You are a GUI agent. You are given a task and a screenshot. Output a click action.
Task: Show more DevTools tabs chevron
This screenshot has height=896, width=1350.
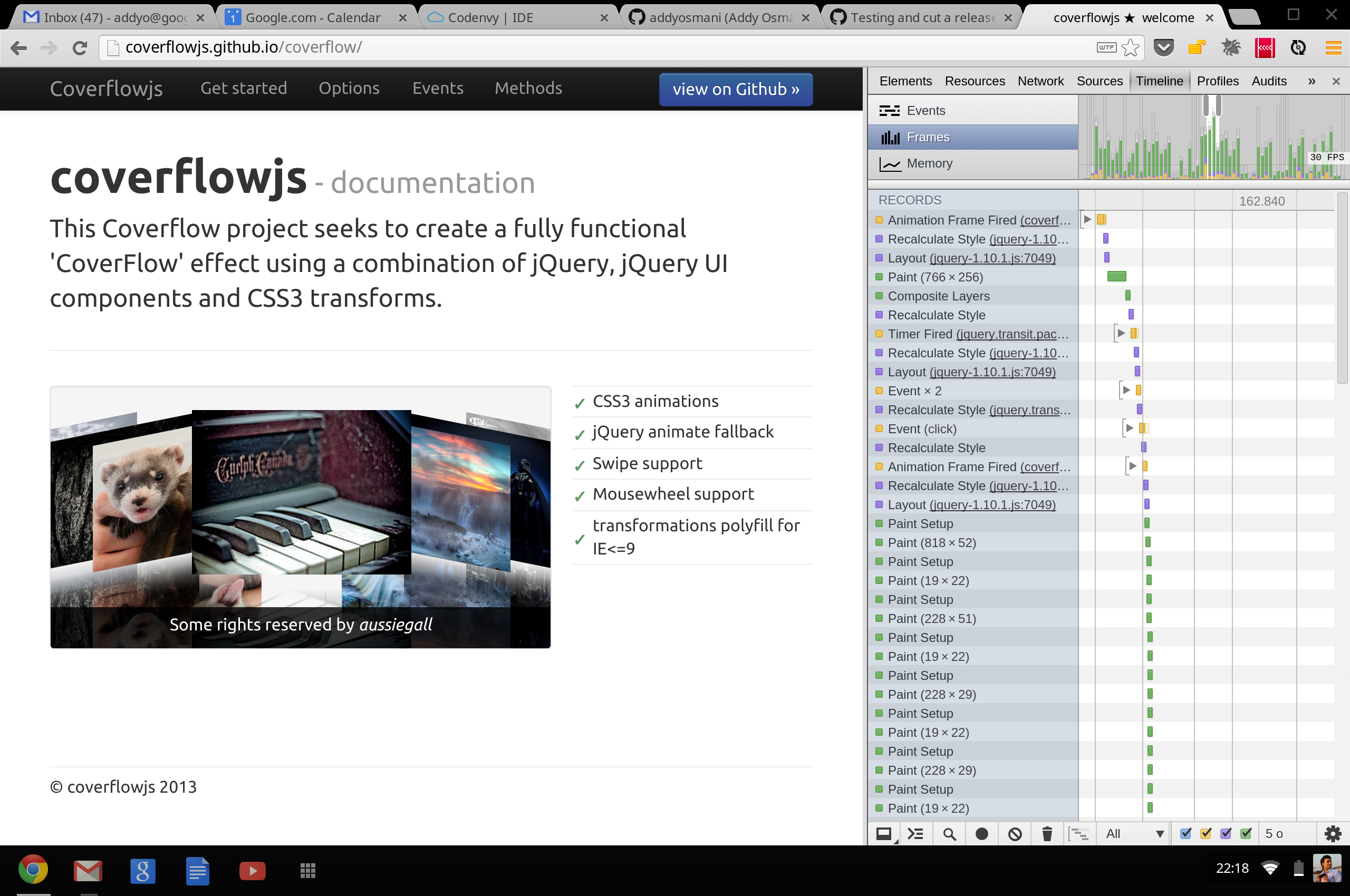coord(1312,81)
